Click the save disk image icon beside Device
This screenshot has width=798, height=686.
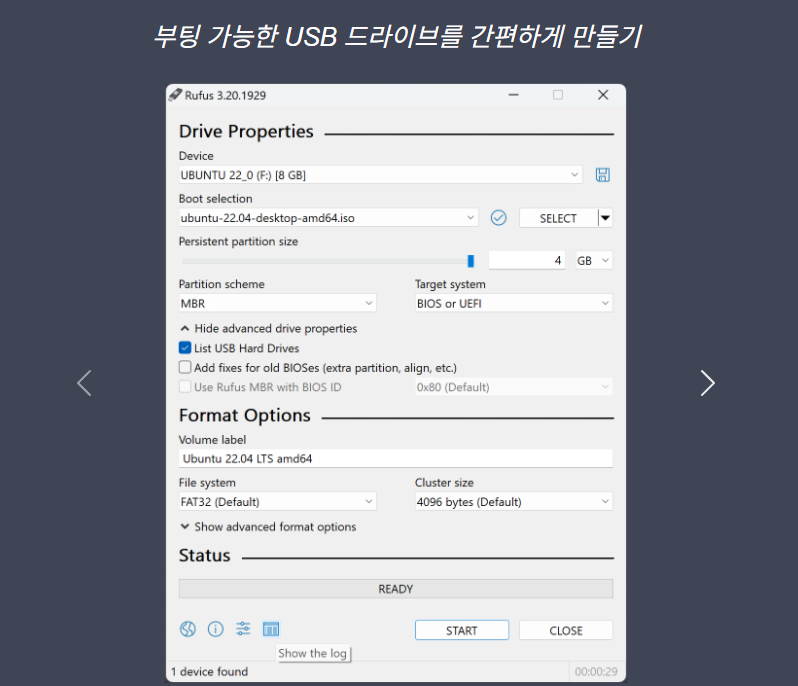[x=603, y=175]
